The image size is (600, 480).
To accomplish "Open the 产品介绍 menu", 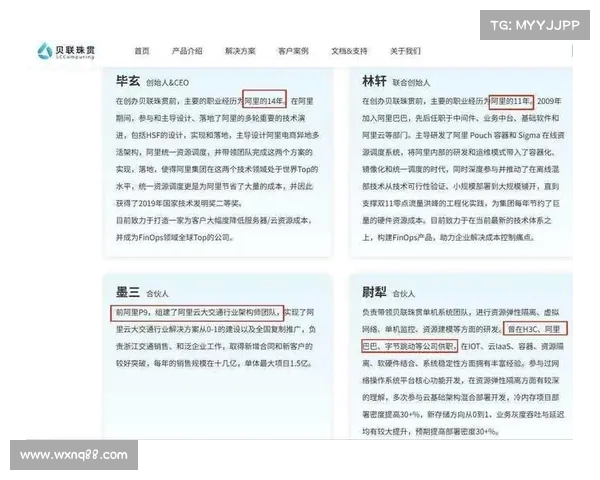I will point(187,51).
